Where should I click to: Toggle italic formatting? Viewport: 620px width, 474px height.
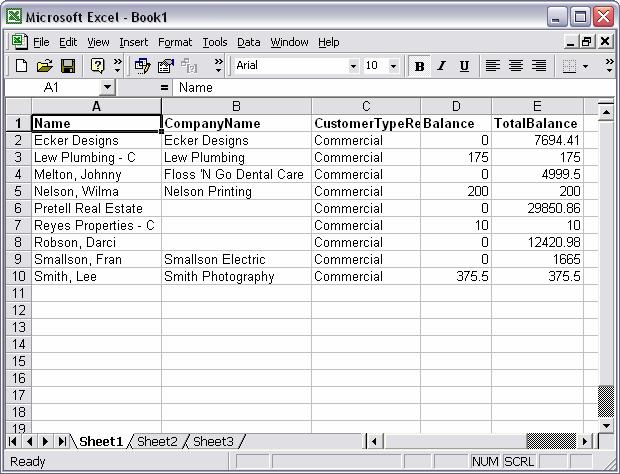click(441, 66)
